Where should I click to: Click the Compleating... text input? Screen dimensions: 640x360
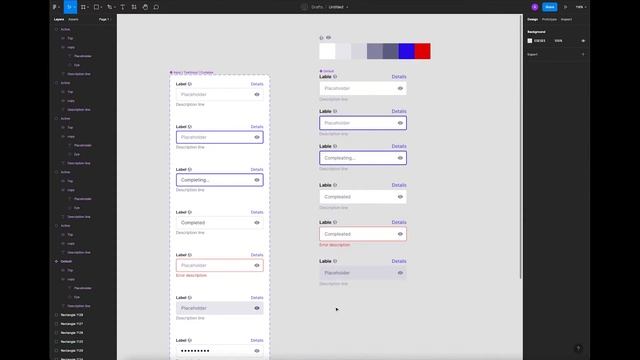[363, 158]
